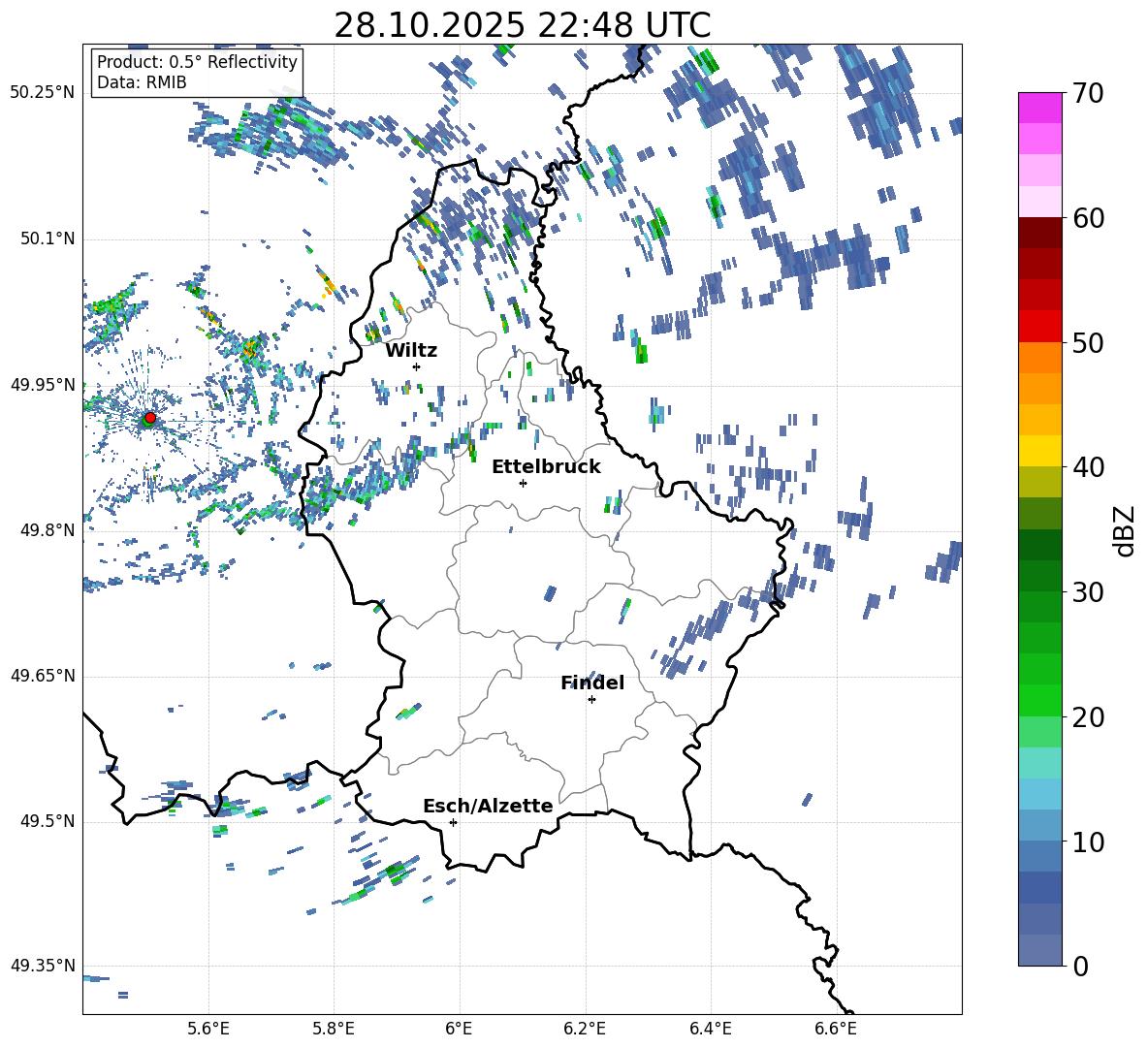Click the title 28.10.2025 22:48 UTC
The image size is (1148, 1048).
tap(523, 25)
